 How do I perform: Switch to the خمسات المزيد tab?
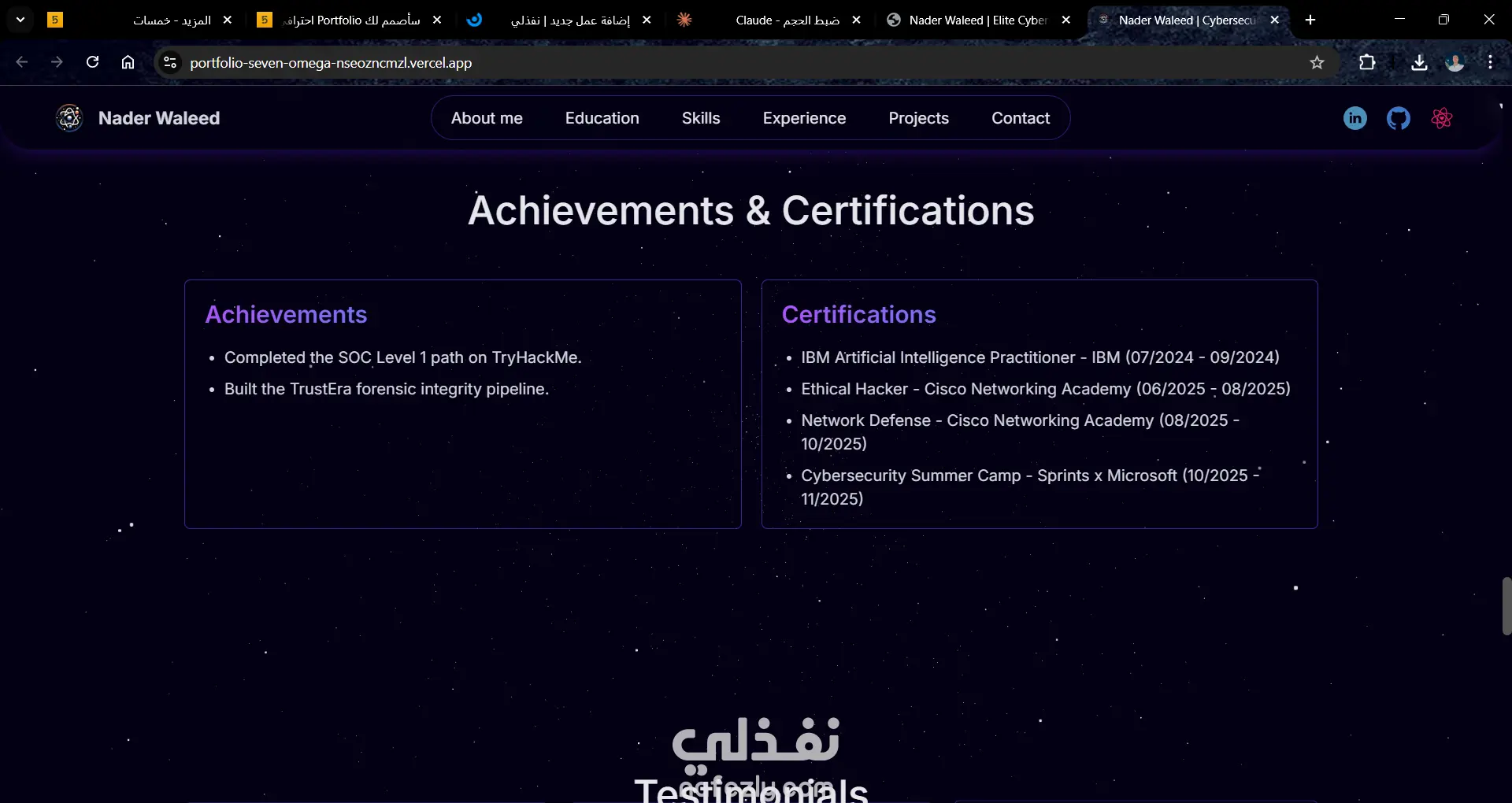(142, 20)
